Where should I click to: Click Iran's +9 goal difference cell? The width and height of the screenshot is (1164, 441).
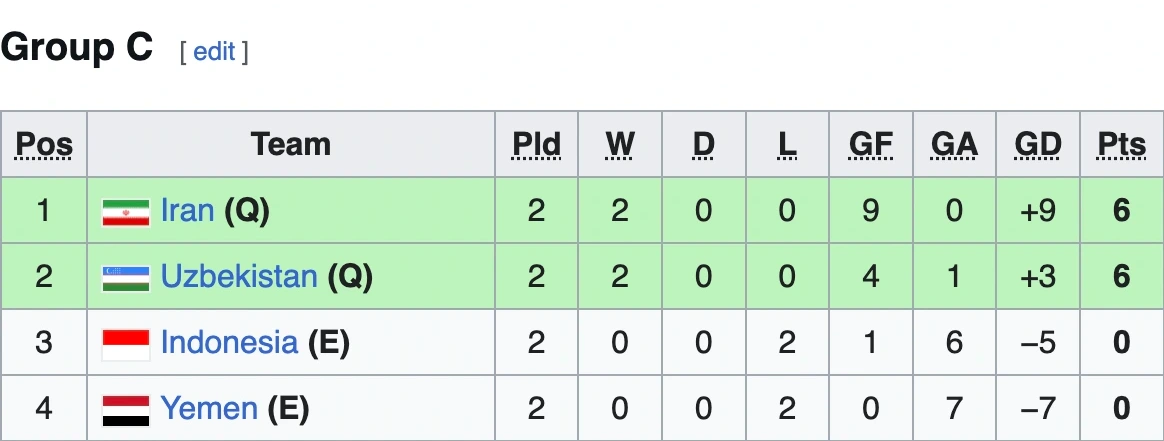coord(1037,211)
